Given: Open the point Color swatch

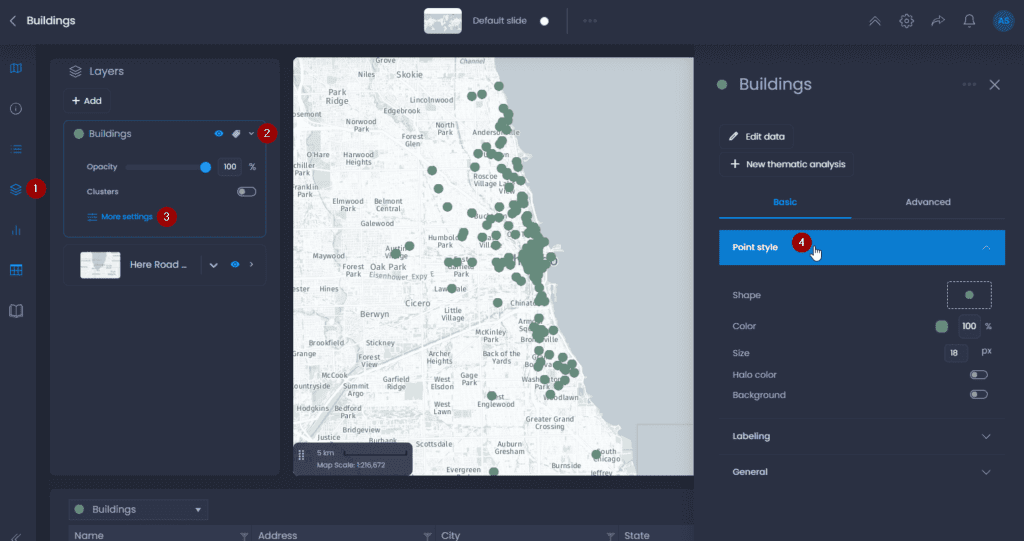Looking at the screenshot, I should (x=941, y=326).
